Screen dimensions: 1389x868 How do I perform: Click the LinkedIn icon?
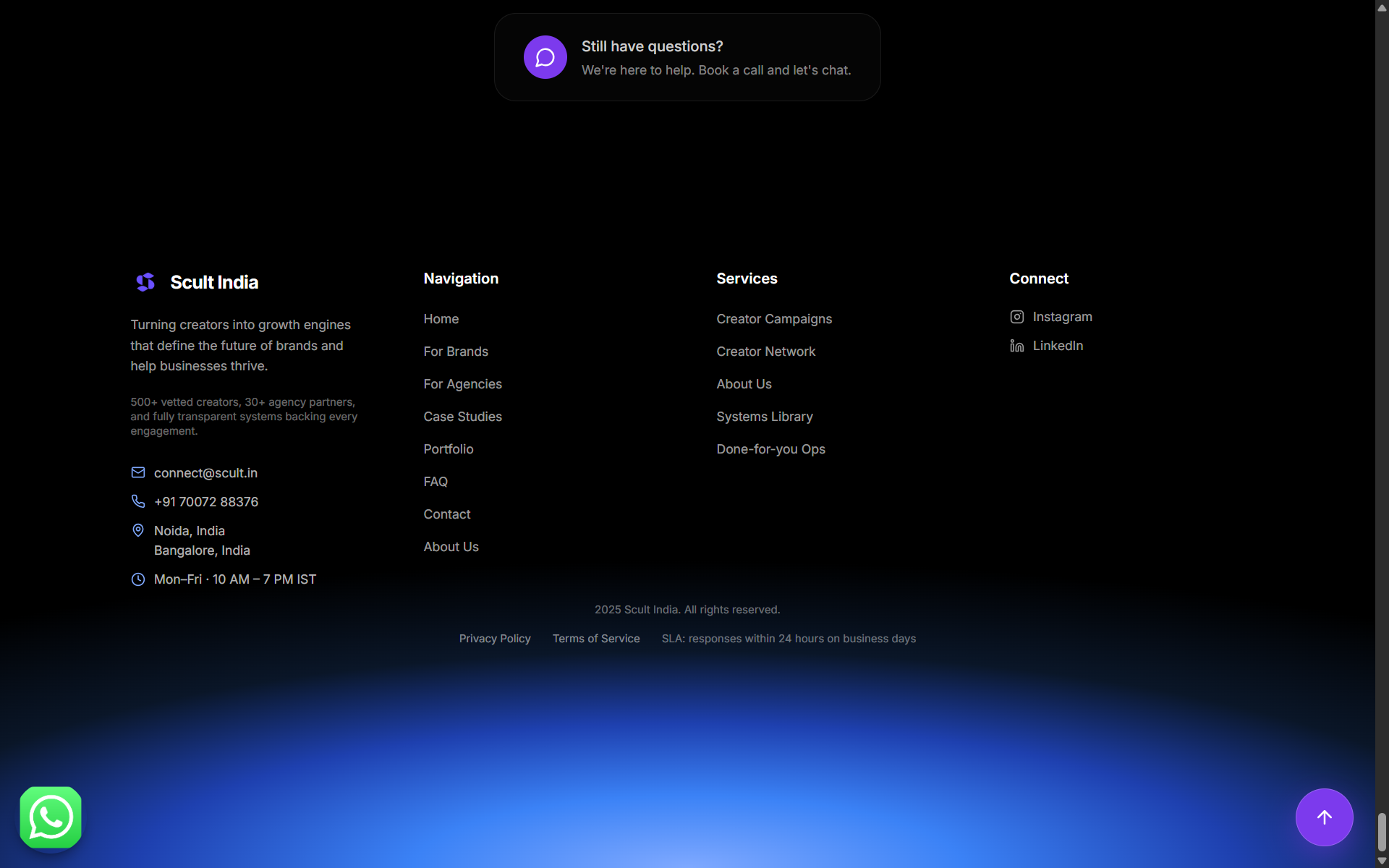click(1016, 346)
